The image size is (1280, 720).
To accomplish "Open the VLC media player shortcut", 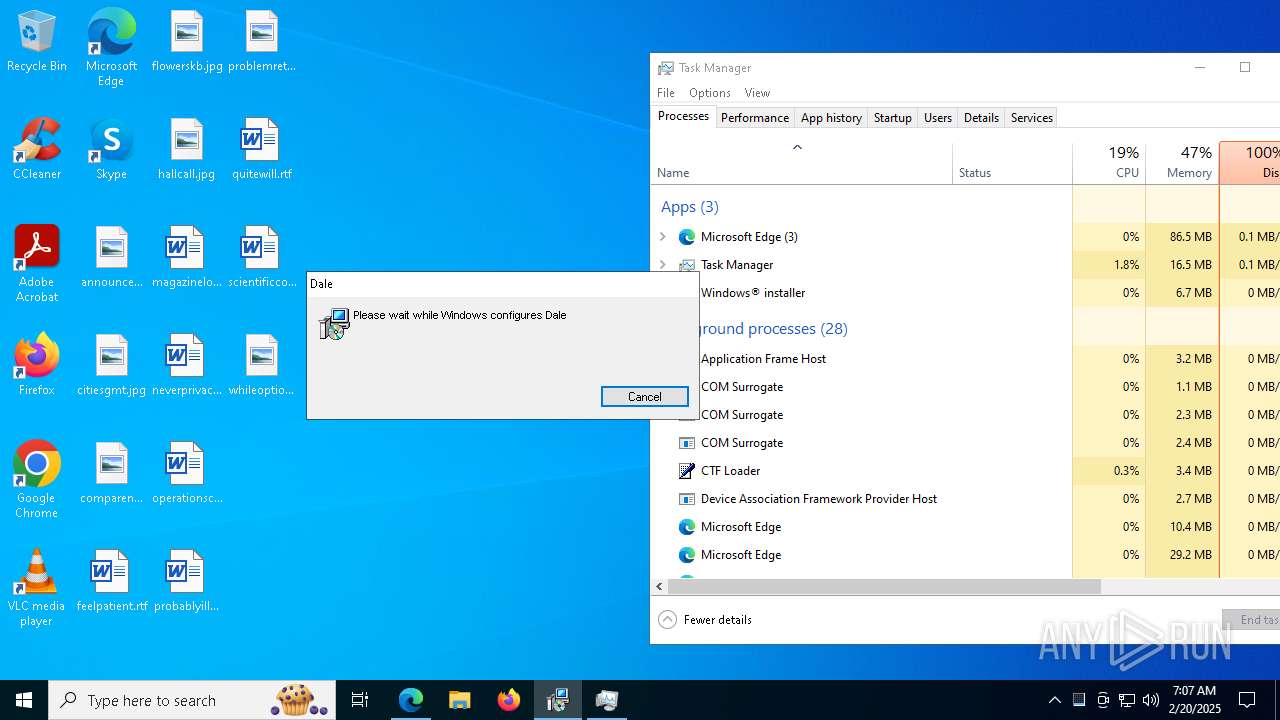I will click(x=37, y=588).
